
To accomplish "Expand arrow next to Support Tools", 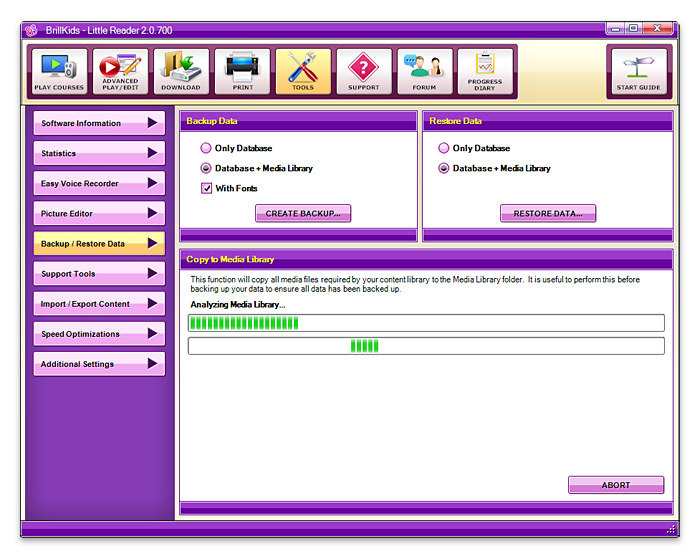I will click(x=153, y=273).
